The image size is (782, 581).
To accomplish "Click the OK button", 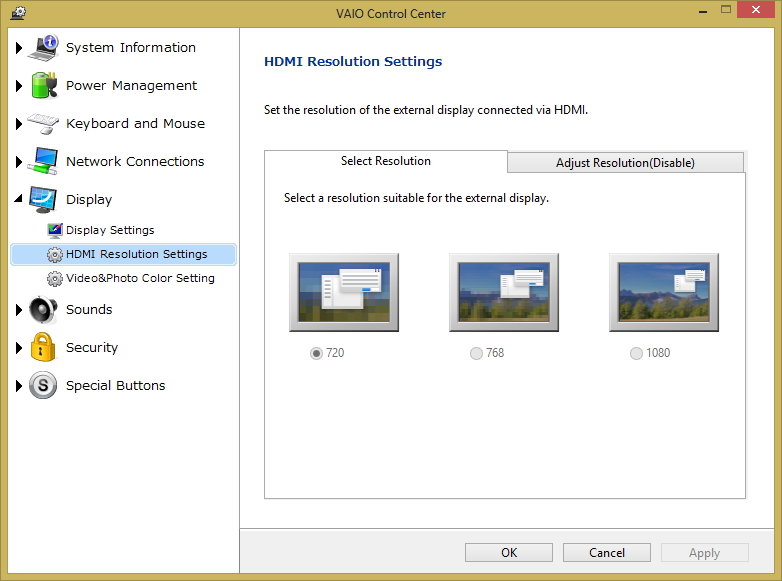I will pos(509,553).
